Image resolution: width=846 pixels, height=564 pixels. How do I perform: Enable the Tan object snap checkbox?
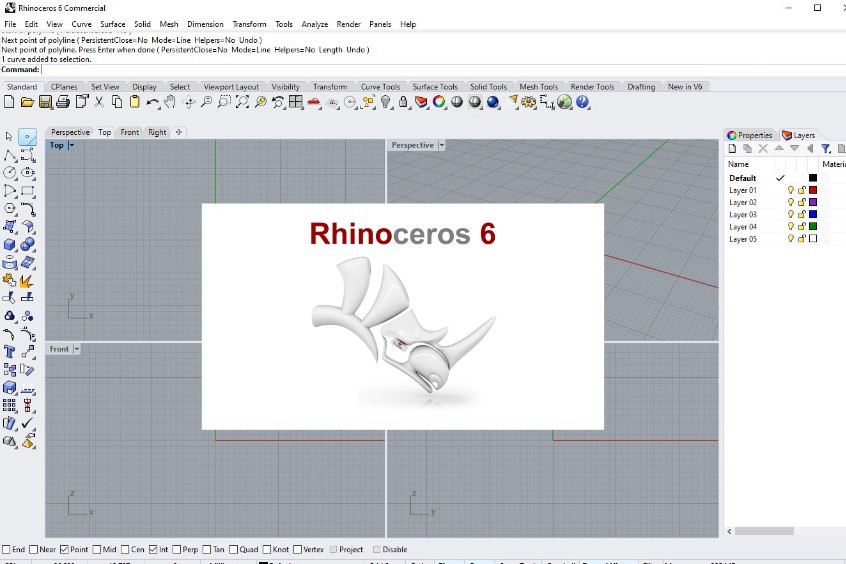tap(207, 549)
